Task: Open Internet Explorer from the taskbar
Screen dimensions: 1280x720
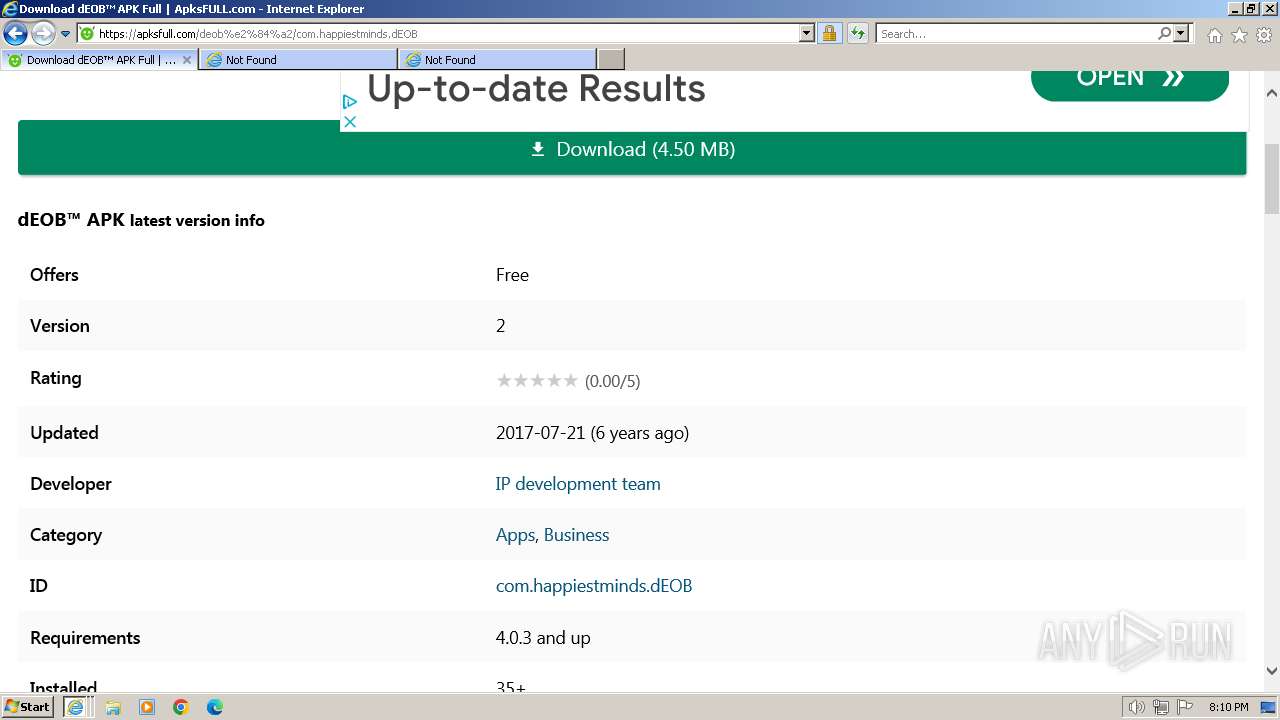Action: point(75,707)
